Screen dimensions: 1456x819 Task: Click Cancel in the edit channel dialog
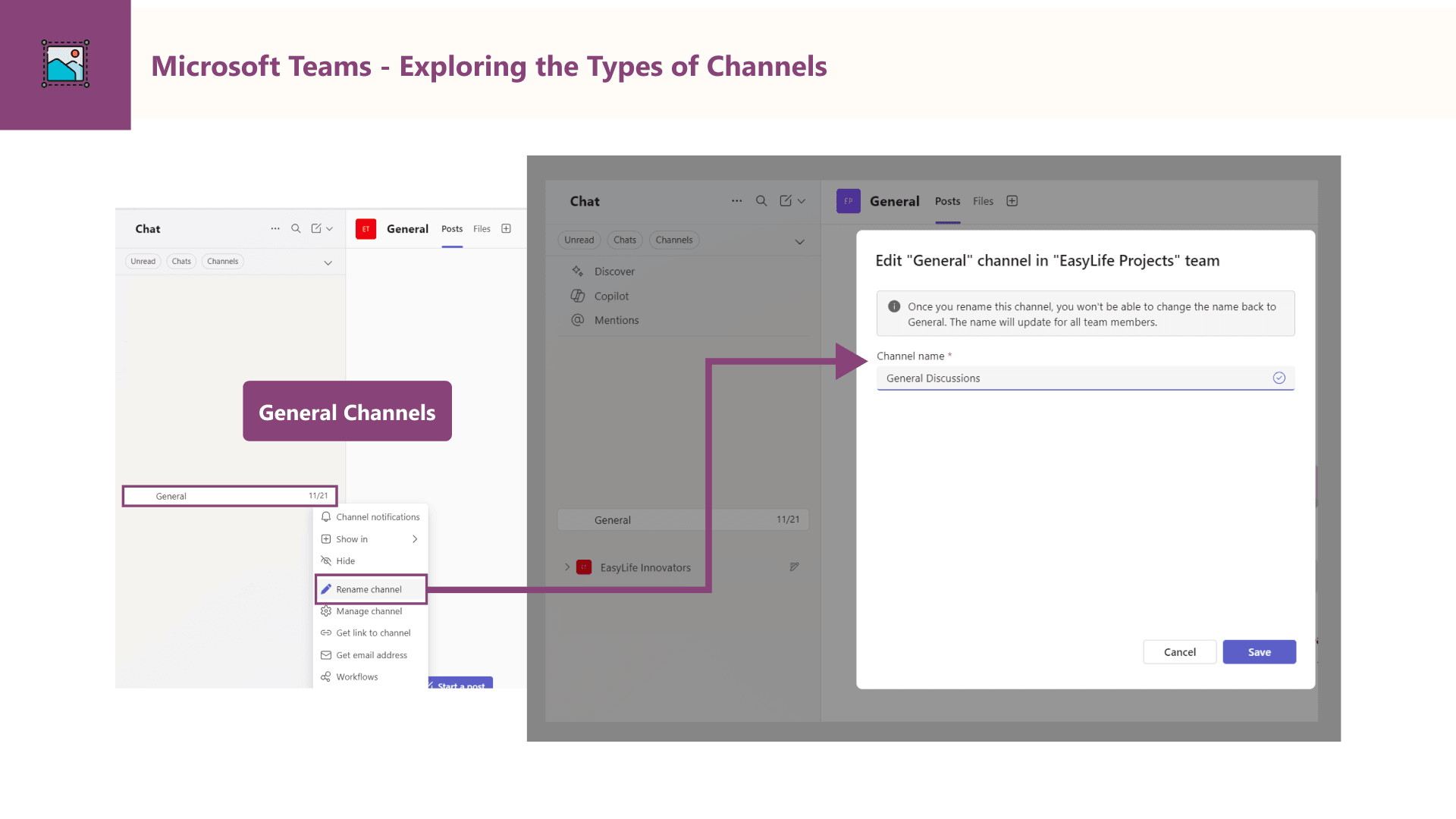pos(1179,652)
